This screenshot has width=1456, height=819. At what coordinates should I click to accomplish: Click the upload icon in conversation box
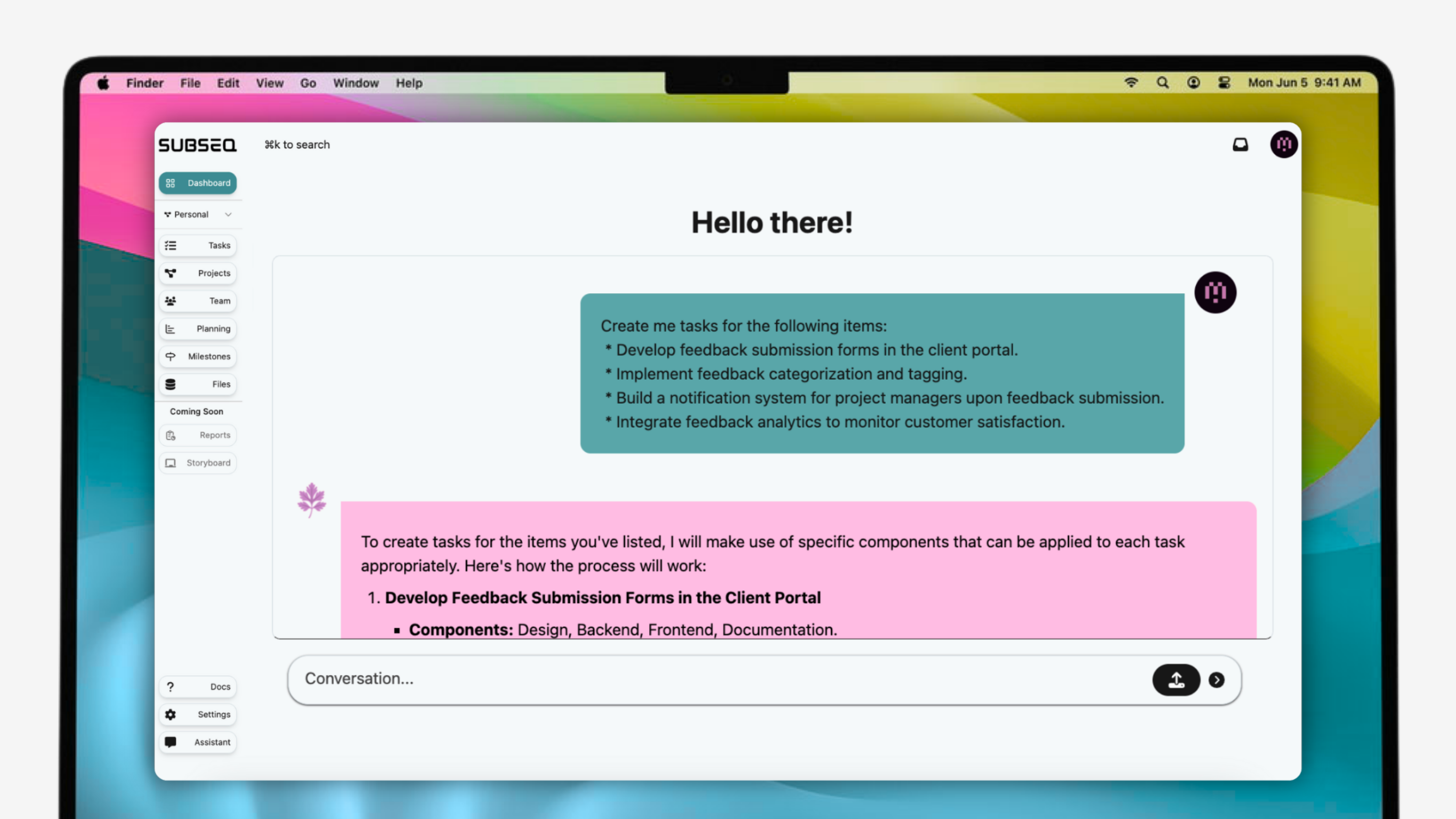[1176, 679]
